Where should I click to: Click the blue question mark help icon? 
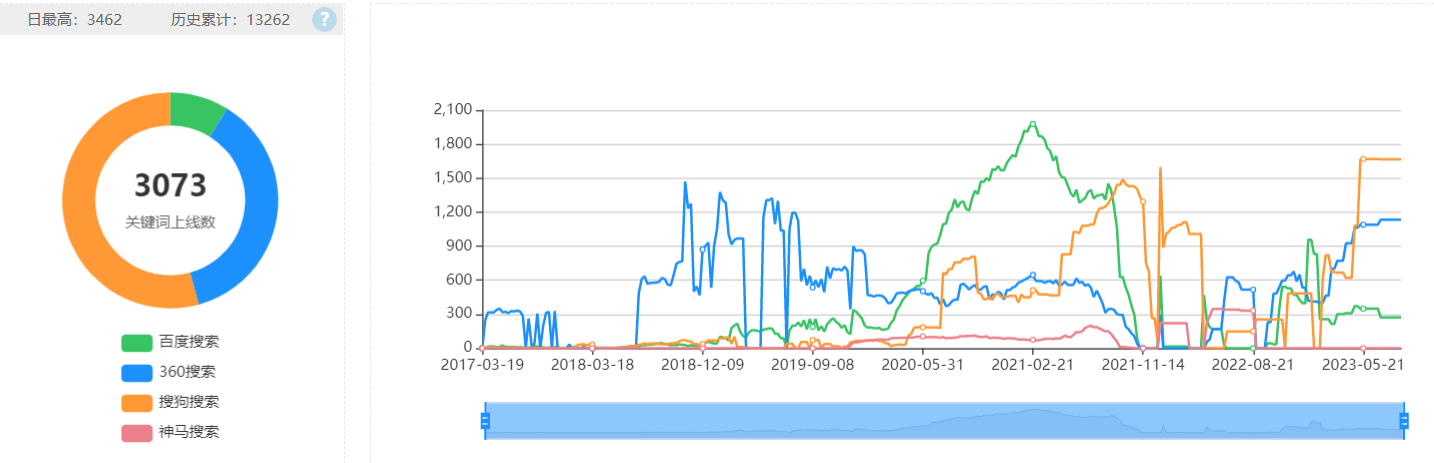point(324,19)
